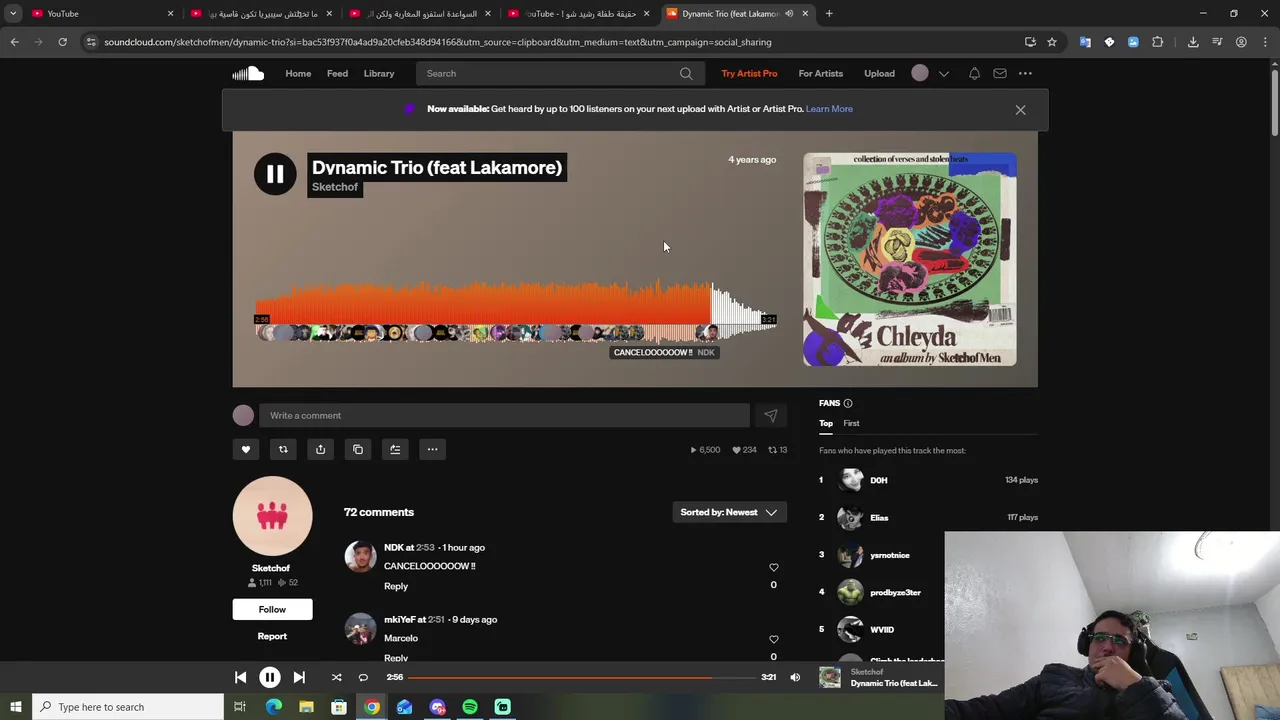Toggle repeat in the player bar
1280x720 pixels.
(x=363, y=677)
